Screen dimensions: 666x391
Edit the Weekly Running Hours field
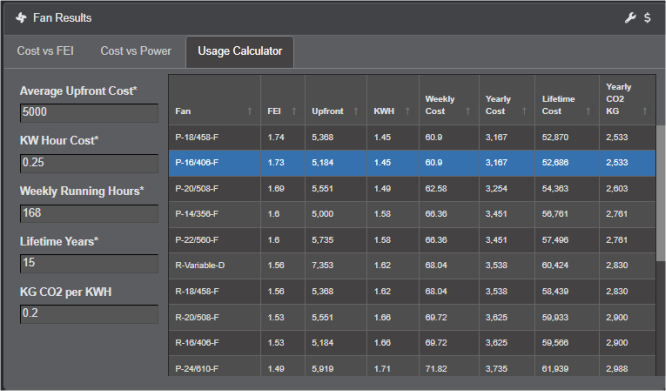click(89, 213)
